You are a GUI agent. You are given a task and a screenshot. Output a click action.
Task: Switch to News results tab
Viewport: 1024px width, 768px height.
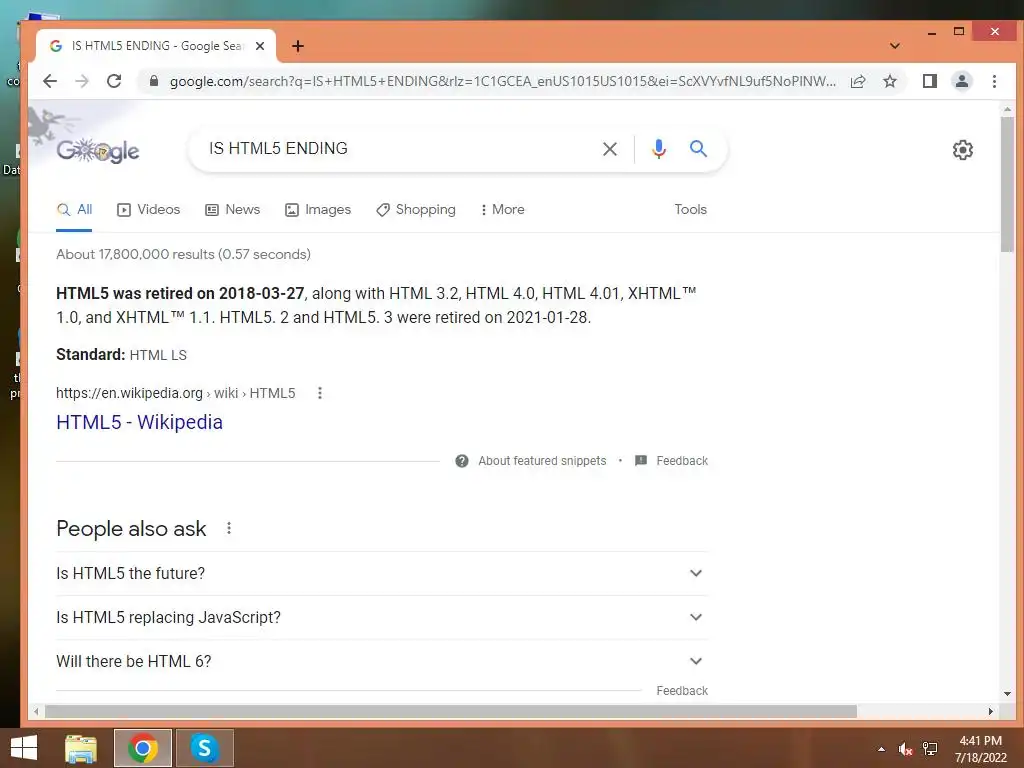click(x=232, y=210)
